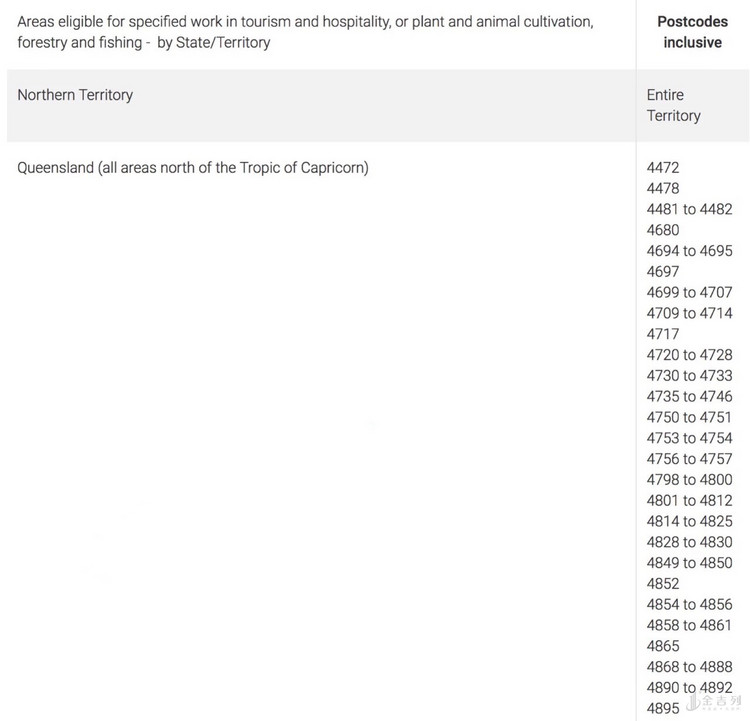Click postcode 4852
This screenshot has height=721, width=750.
663,584
